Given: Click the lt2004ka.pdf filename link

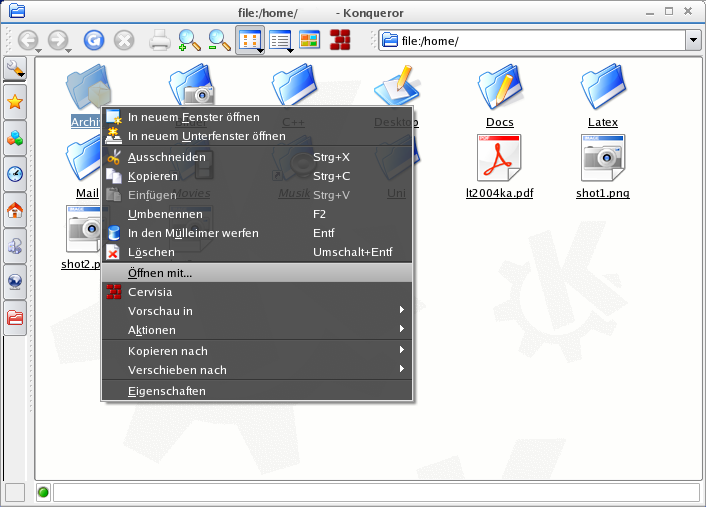Looking at the screenshot, I should click(x=499, y=193).
